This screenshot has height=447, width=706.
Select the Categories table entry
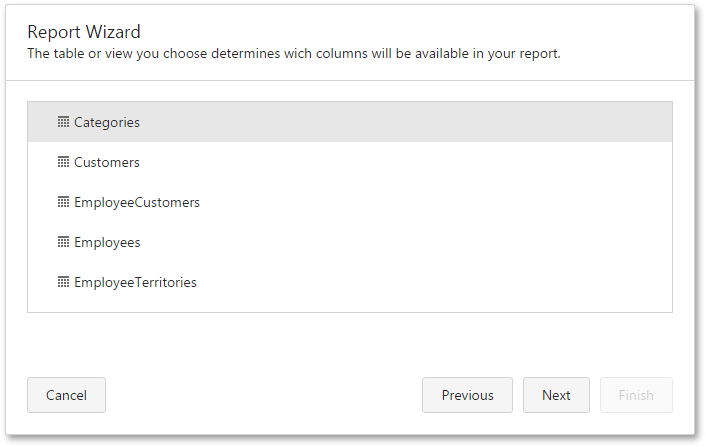(x=107, y=122)
